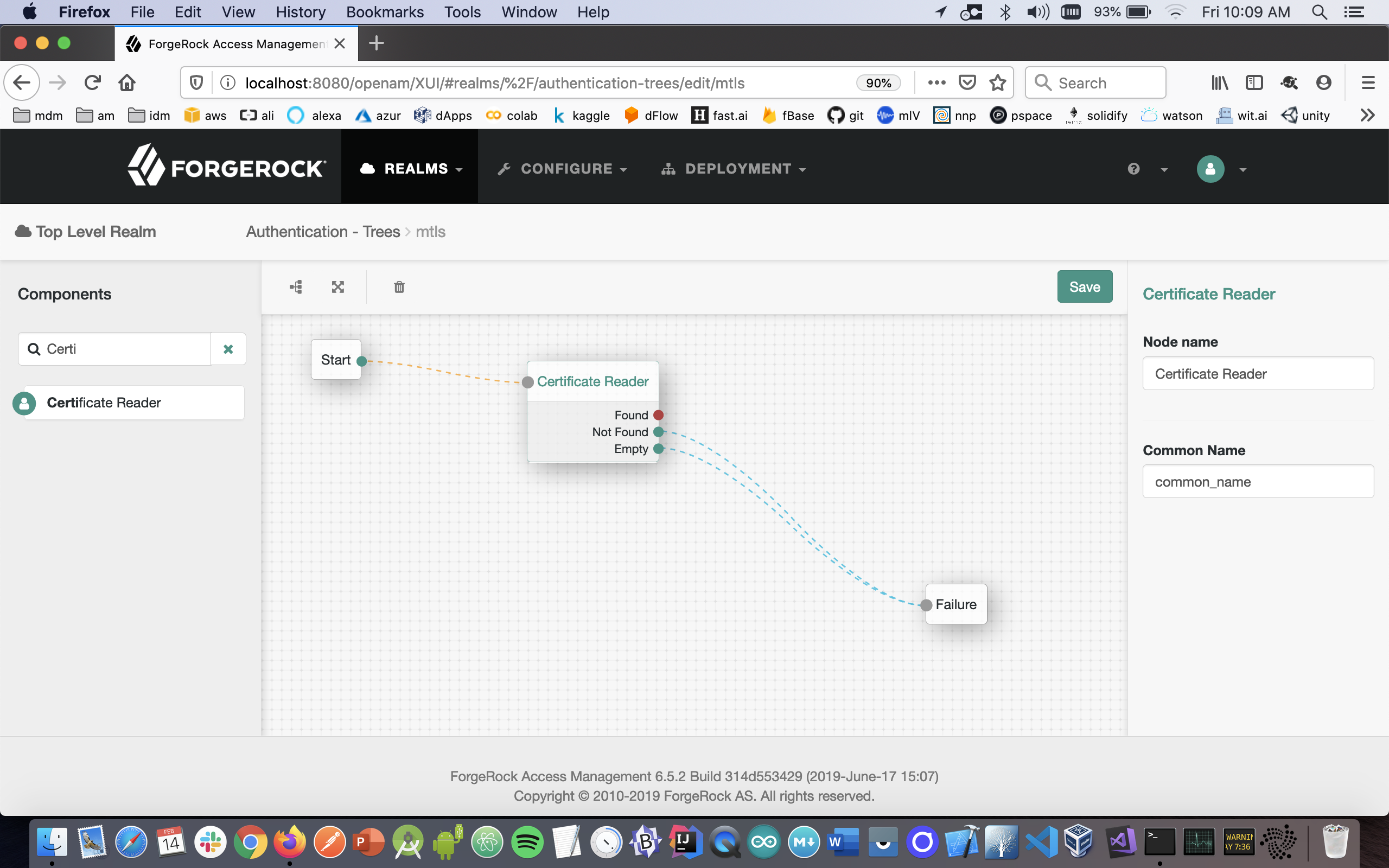Click the Not Found outcome connector dot

point(658,432)
